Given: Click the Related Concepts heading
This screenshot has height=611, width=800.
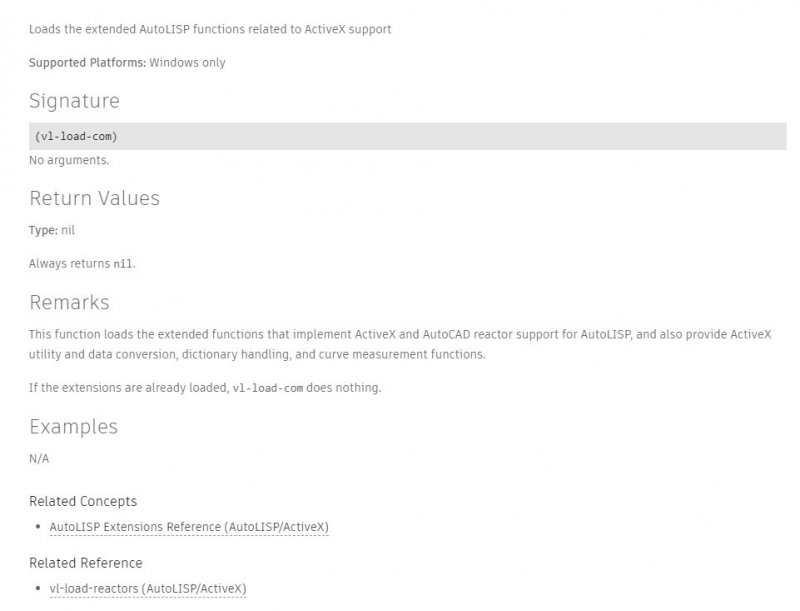Looking at the screenshot, I should [83, 501].
